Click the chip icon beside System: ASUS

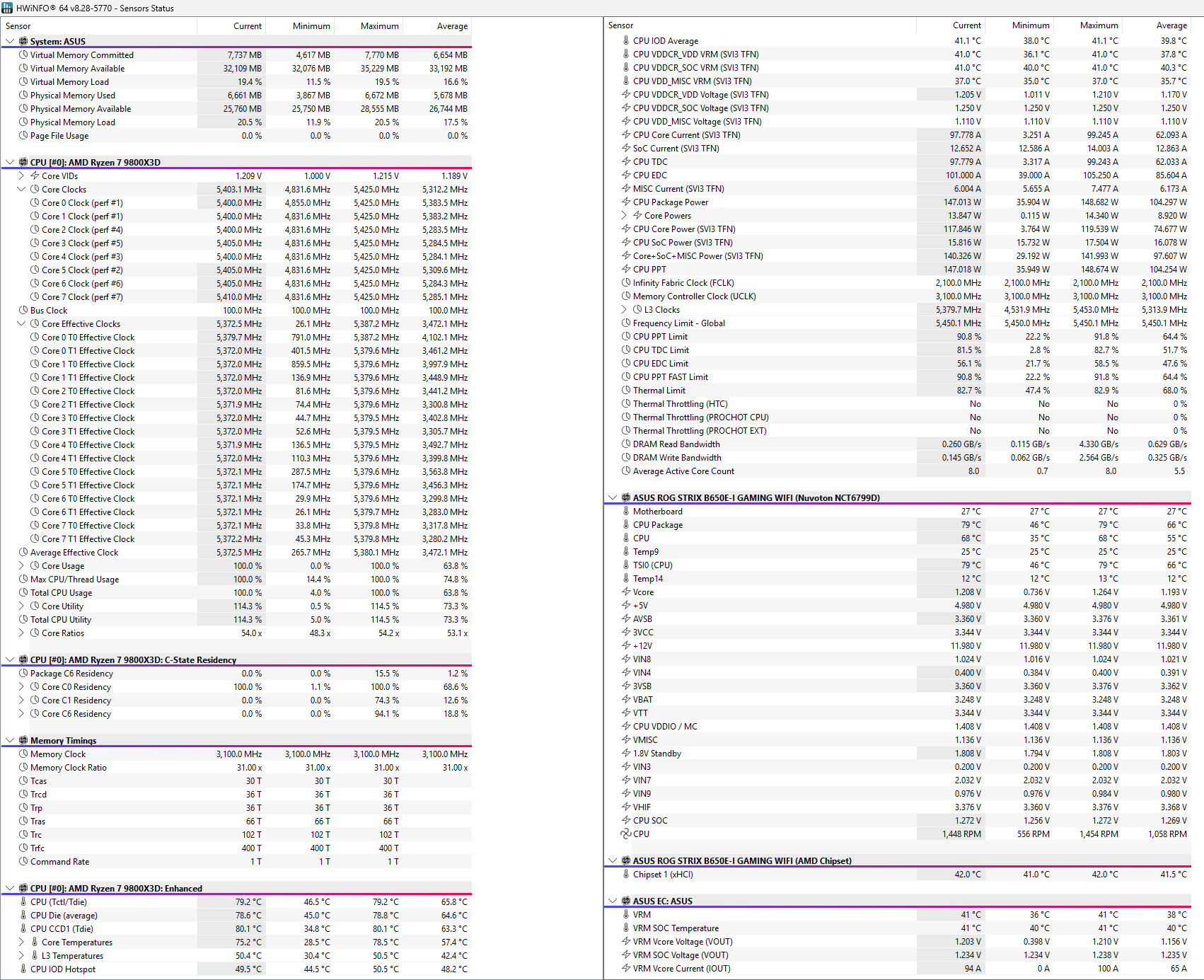click(23, 42)
